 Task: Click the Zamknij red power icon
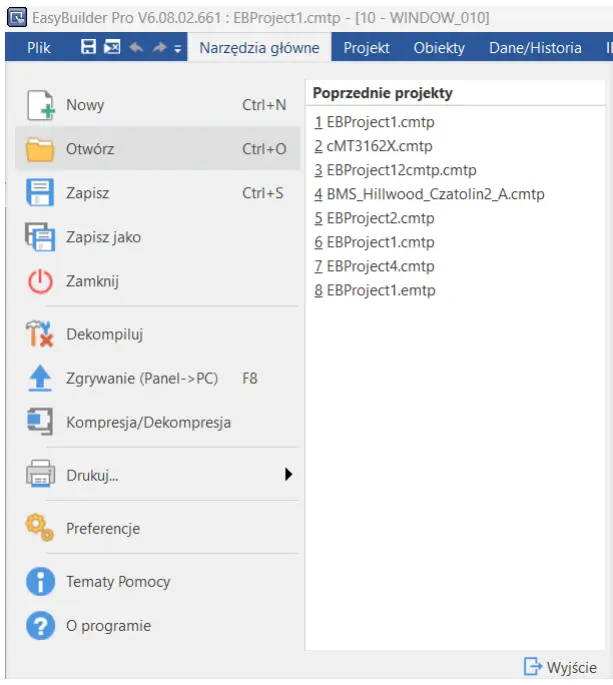click(x=40, y=281)
